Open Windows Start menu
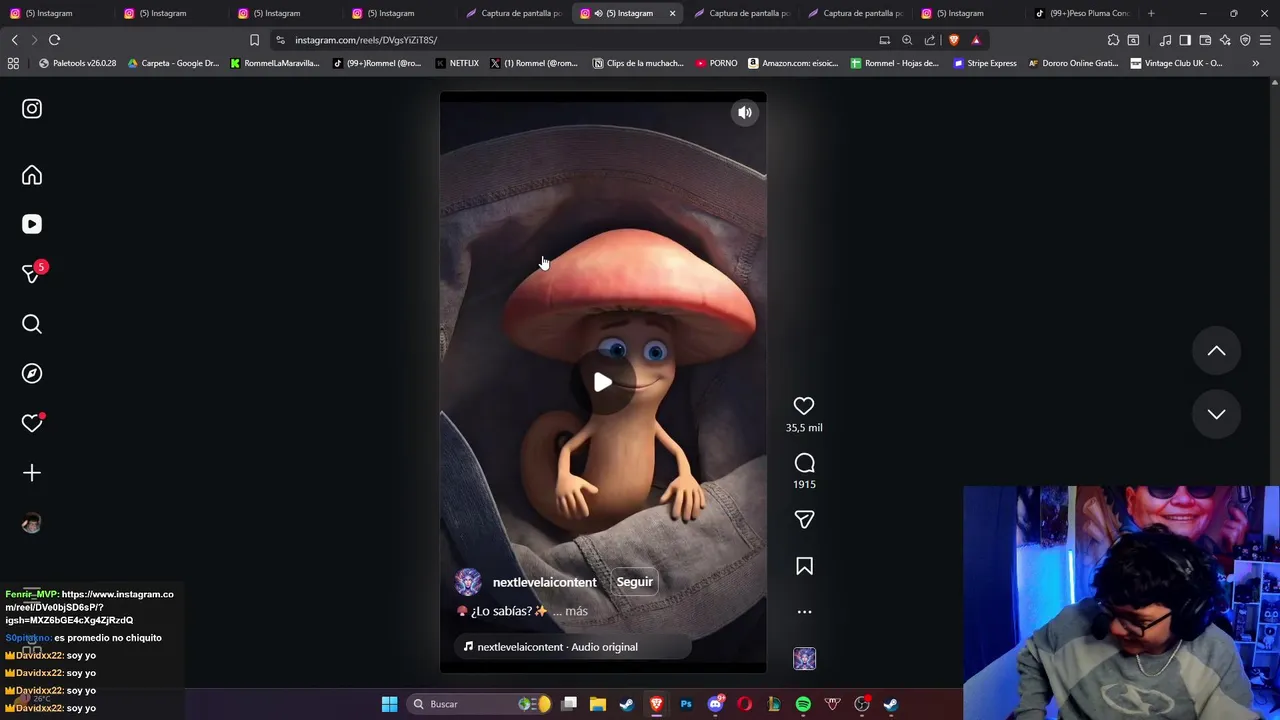1280x720 pixels. point(389,704)
